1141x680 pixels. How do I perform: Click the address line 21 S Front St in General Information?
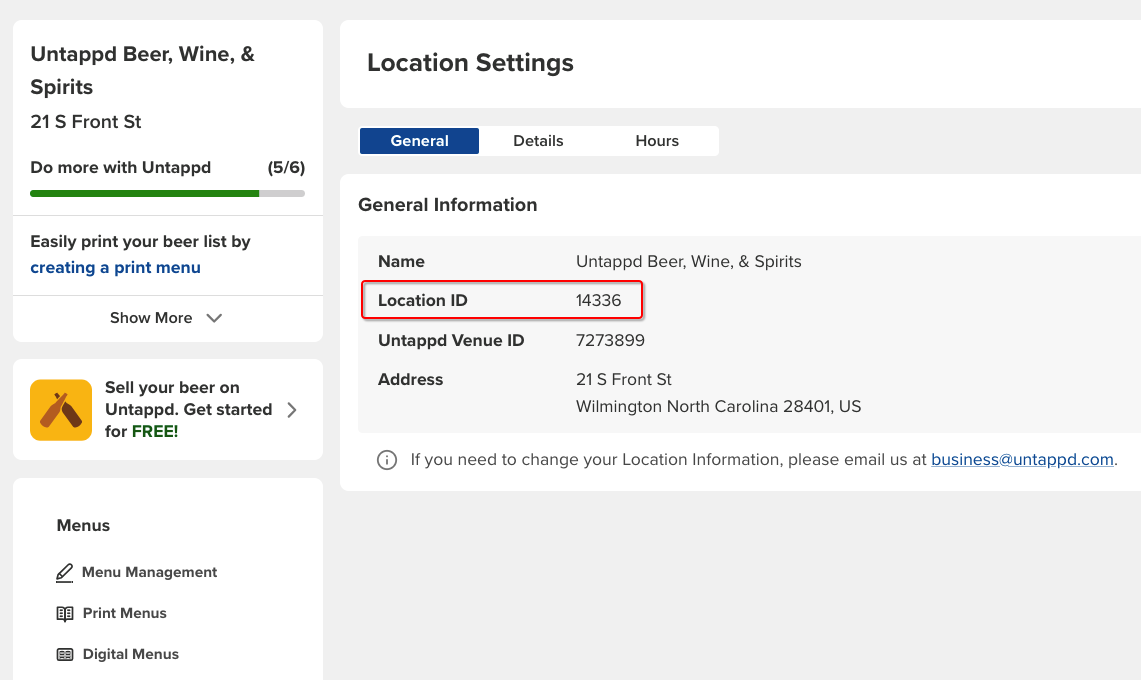(624, 380)
